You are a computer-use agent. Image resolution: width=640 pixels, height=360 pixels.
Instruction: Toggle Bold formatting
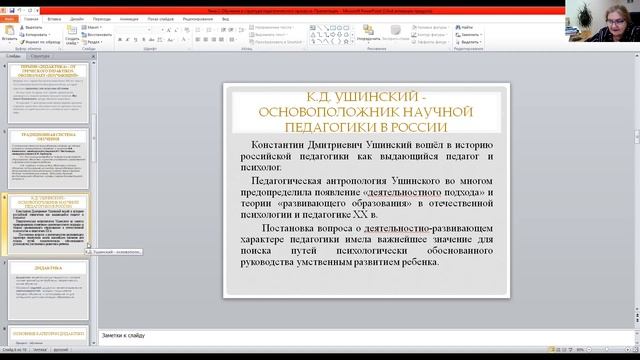coord(120,40)
